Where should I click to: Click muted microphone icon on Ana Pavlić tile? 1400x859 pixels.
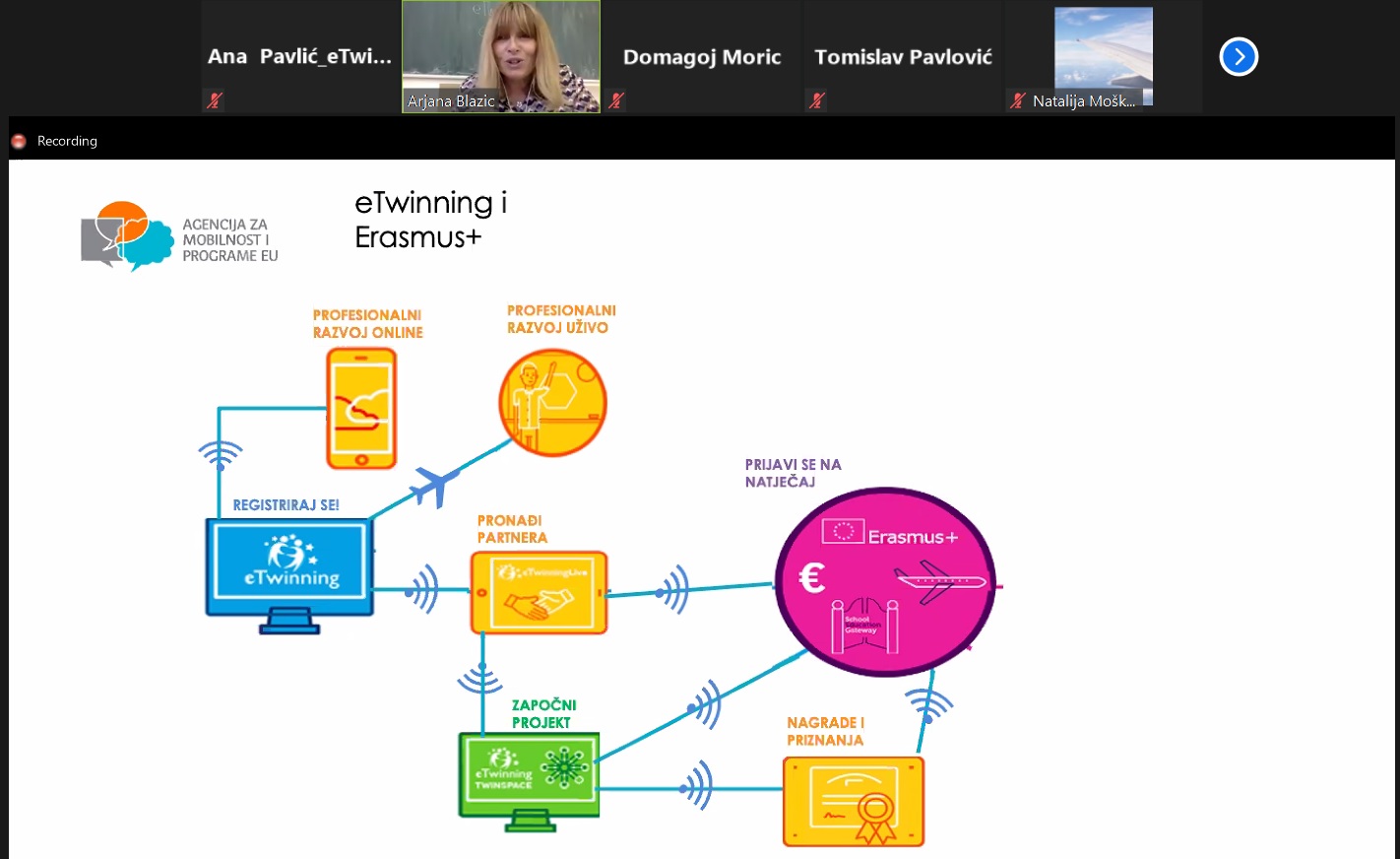214,100
